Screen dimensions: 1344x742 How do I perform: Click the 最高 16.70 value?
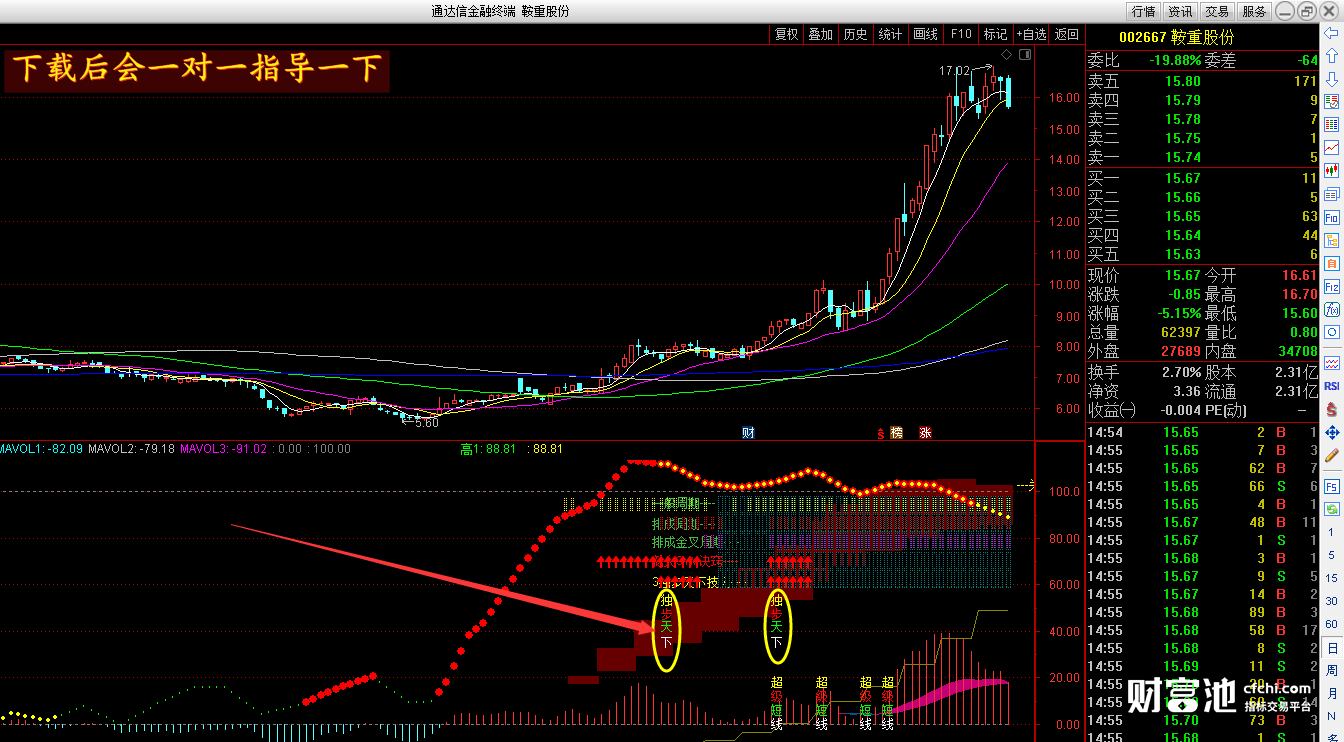point(1299,294)
